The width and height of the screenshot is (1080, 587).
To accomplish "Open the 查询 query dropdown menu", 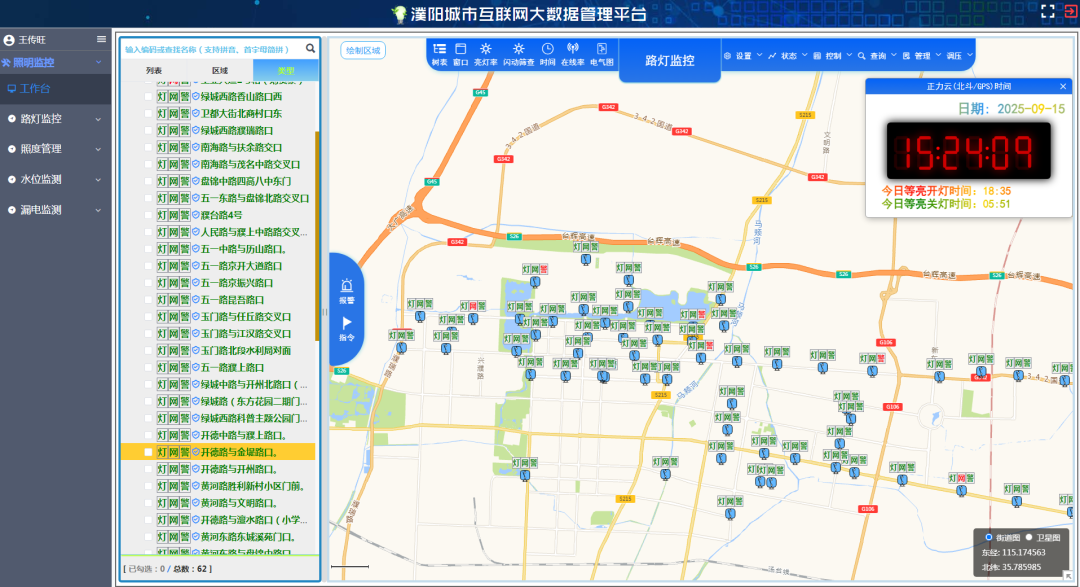I will [x=877, y=56].
